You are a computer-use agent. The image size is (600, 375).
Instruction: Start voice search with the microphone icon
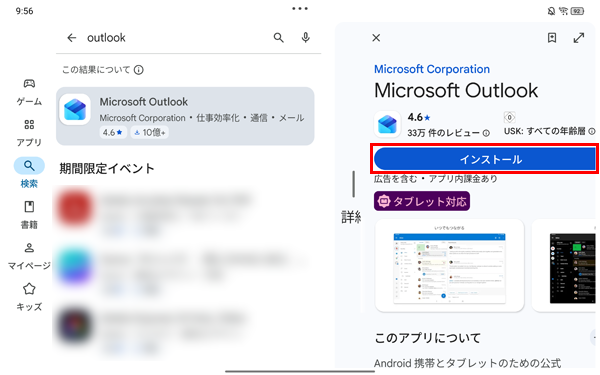305,38
